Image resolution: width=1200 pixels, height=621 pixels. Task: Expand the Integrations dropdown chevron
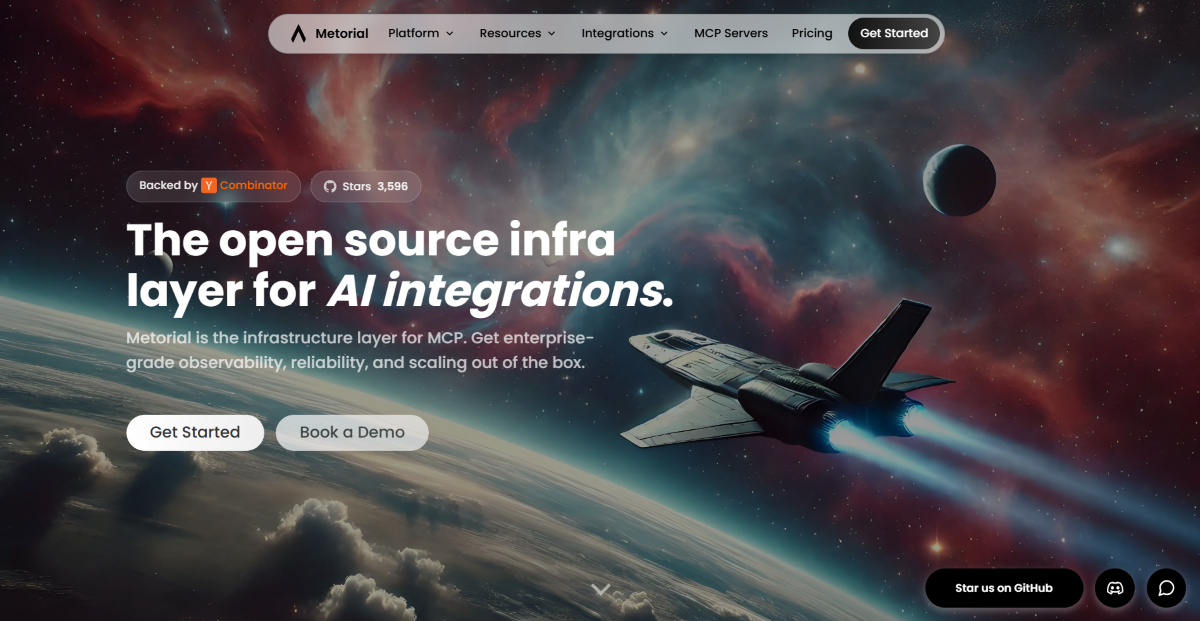click(x=664, y=34)
